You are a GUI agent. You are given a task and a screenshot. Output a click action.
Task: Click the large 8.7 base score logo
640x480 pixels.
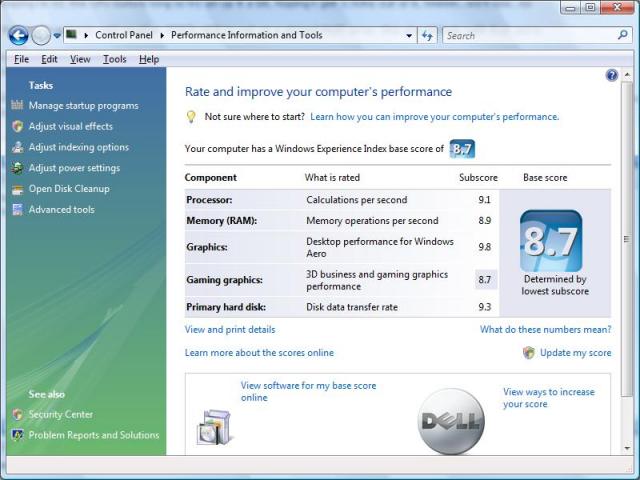(551, 241)
